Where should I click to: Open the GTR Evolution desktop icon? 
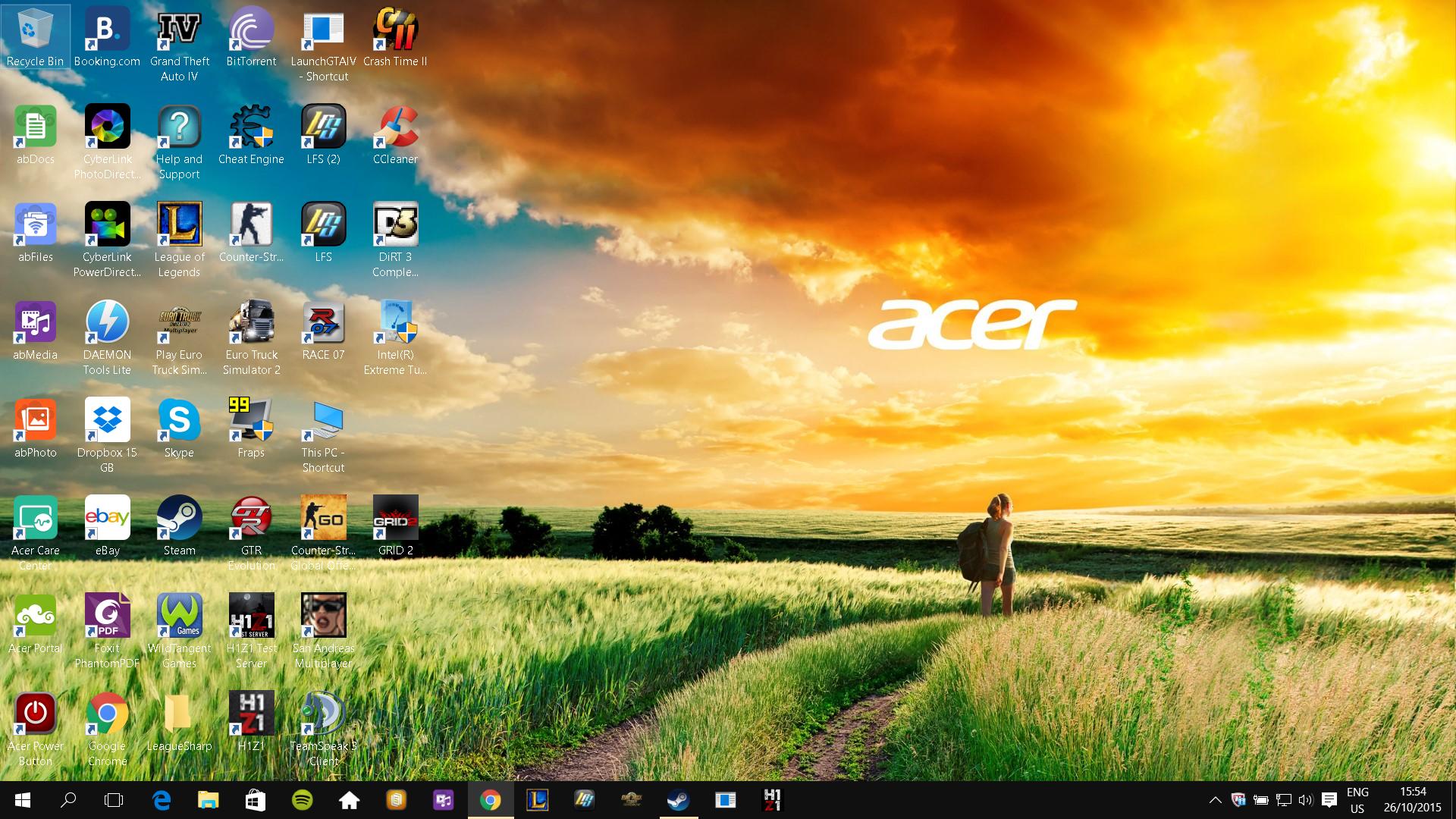pyautogui.click(x=251, y=534)
